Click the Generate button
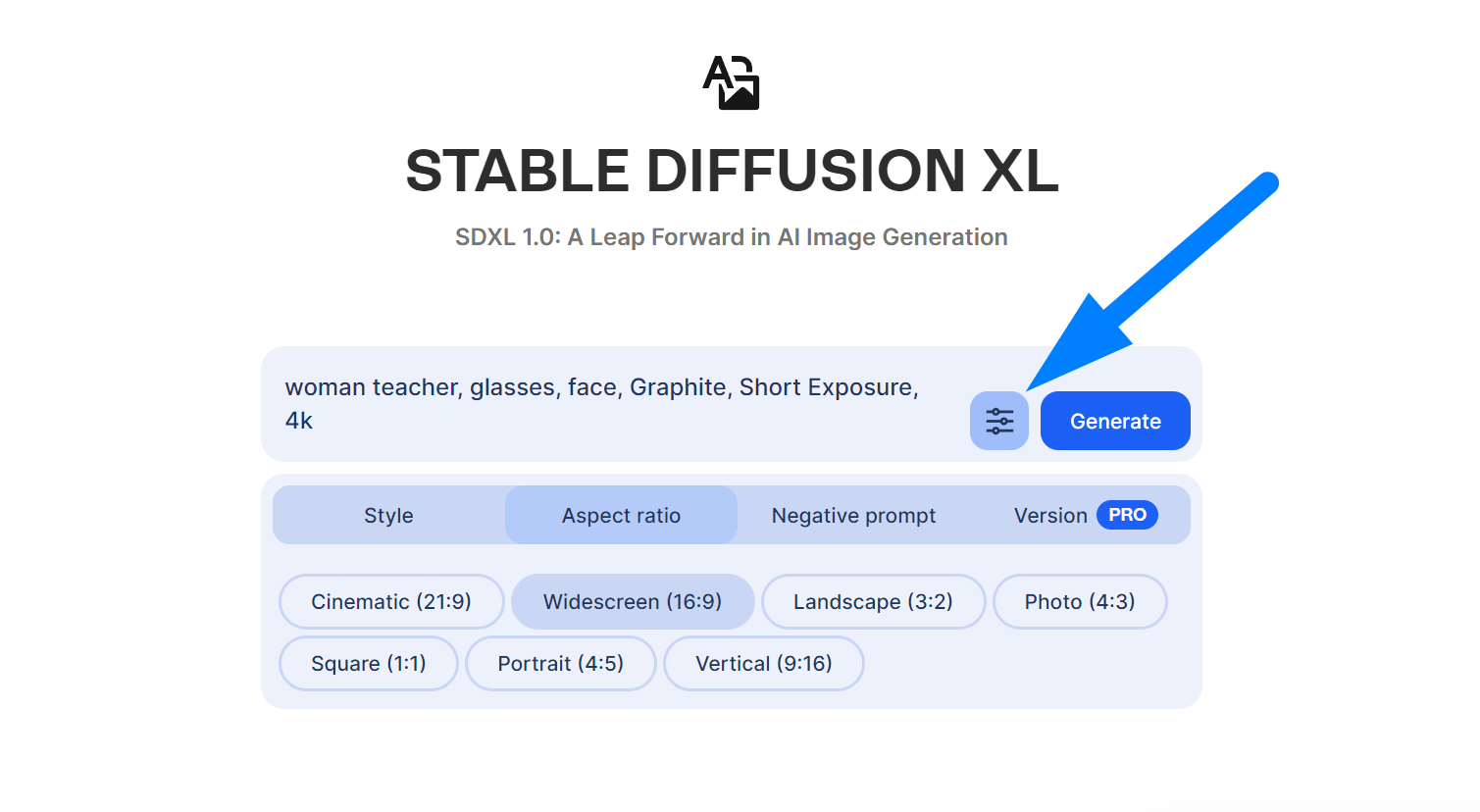Screen dimensions: 1480x812 pos(1115,421)
